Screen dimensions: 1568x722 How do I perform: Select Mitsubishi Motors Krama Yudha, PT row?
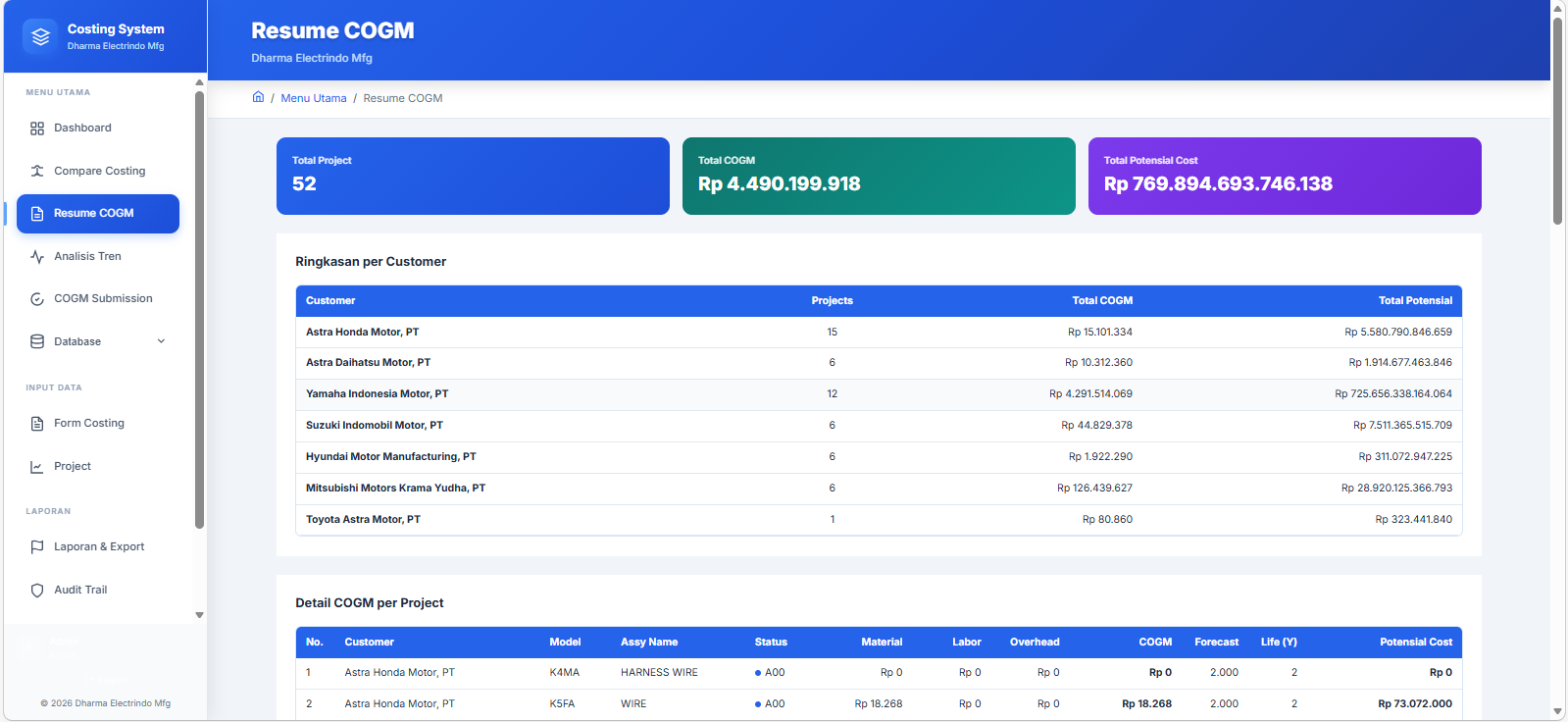879,489
